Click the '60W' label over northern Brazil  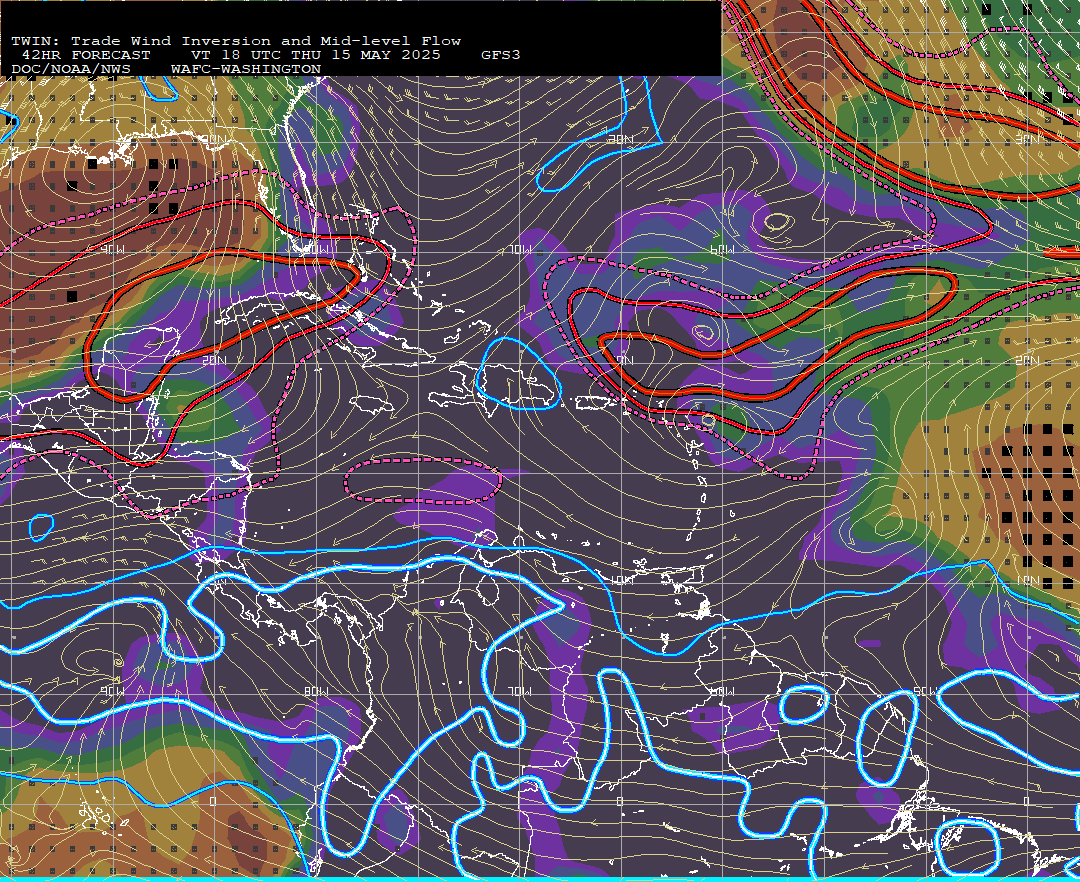coord(723,691)
